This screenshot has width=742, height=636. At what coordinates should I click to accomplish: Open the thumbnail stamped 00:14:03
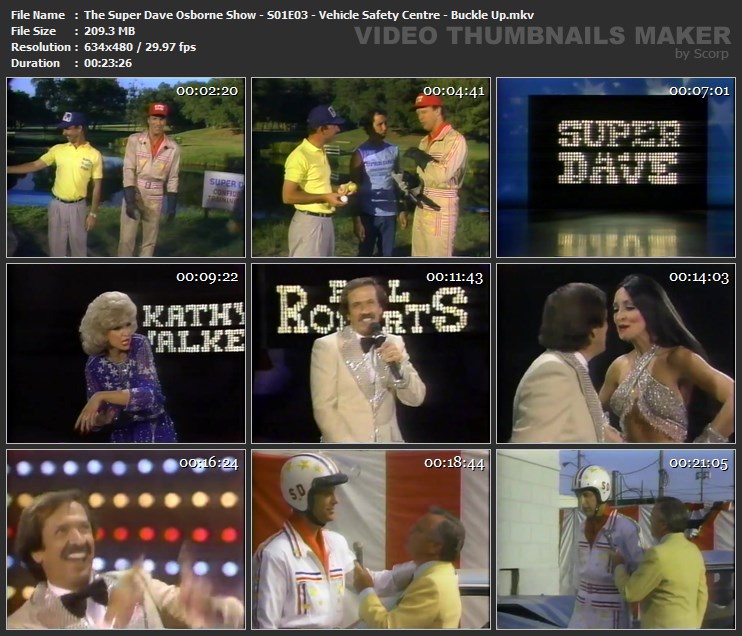point(616,353)
